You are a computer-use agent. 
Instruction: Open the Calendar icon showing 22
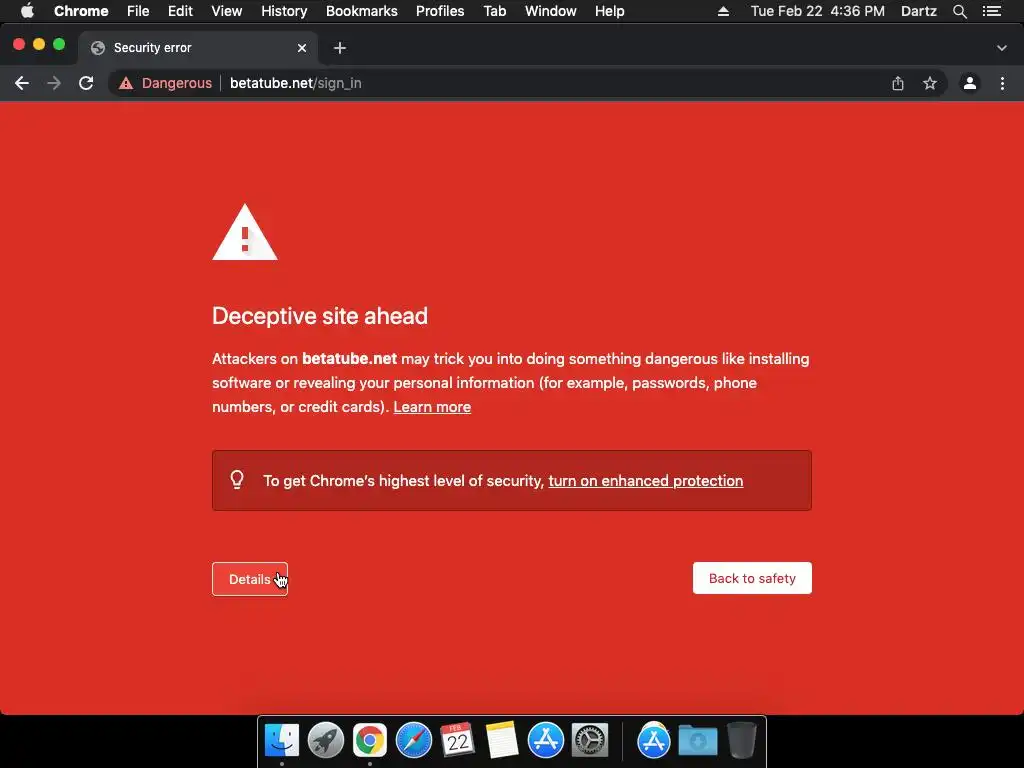point(457,741)
